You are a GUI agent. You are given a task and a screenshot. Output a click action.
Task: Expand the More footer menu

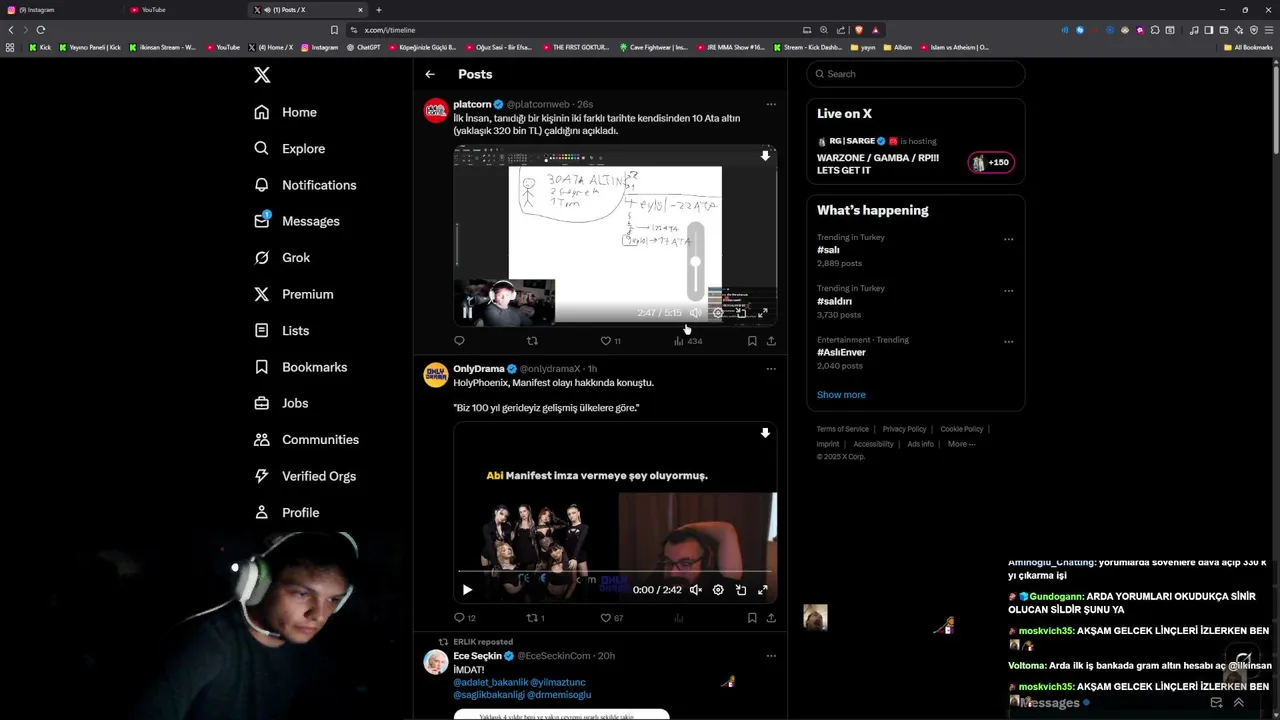coord(961,444)
